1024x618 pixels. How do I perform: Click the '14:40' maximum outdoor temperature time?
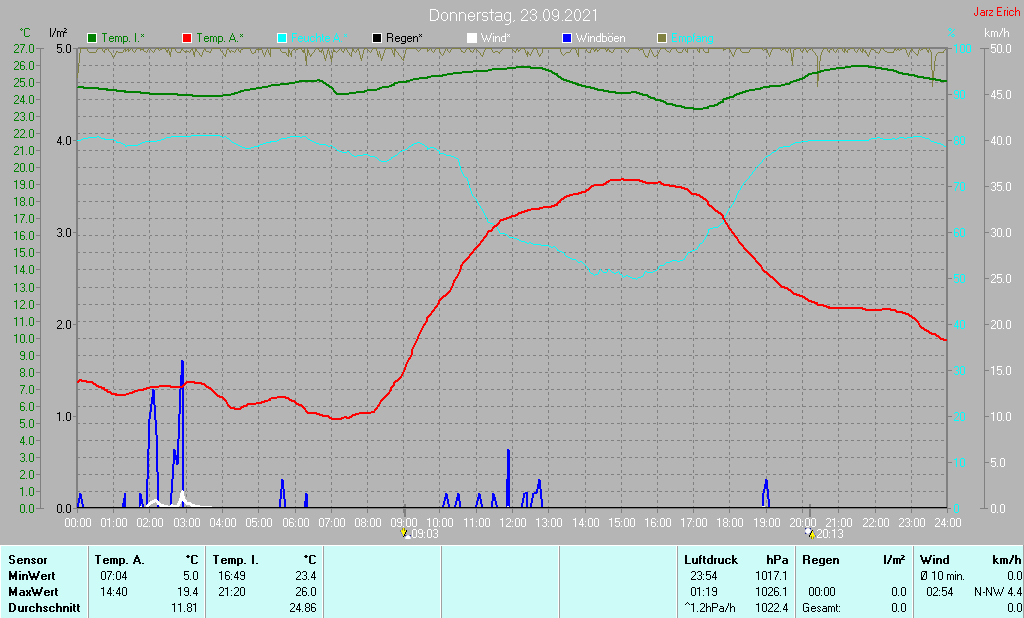114,592
